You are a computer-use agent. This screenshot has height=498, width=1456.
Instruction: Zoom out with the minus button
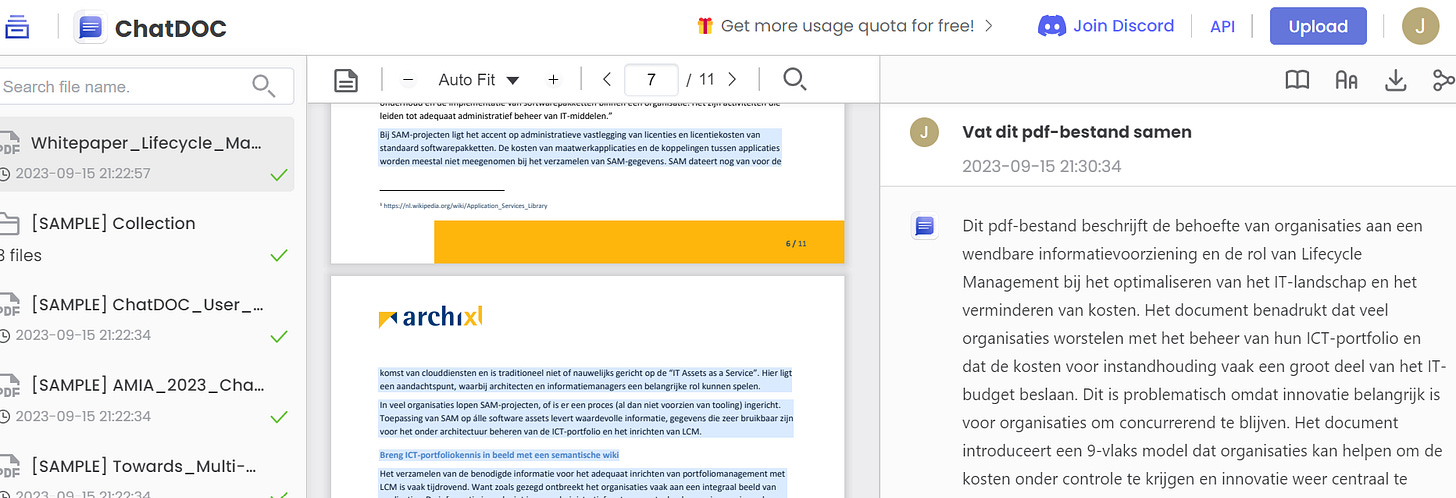(408, 80)
